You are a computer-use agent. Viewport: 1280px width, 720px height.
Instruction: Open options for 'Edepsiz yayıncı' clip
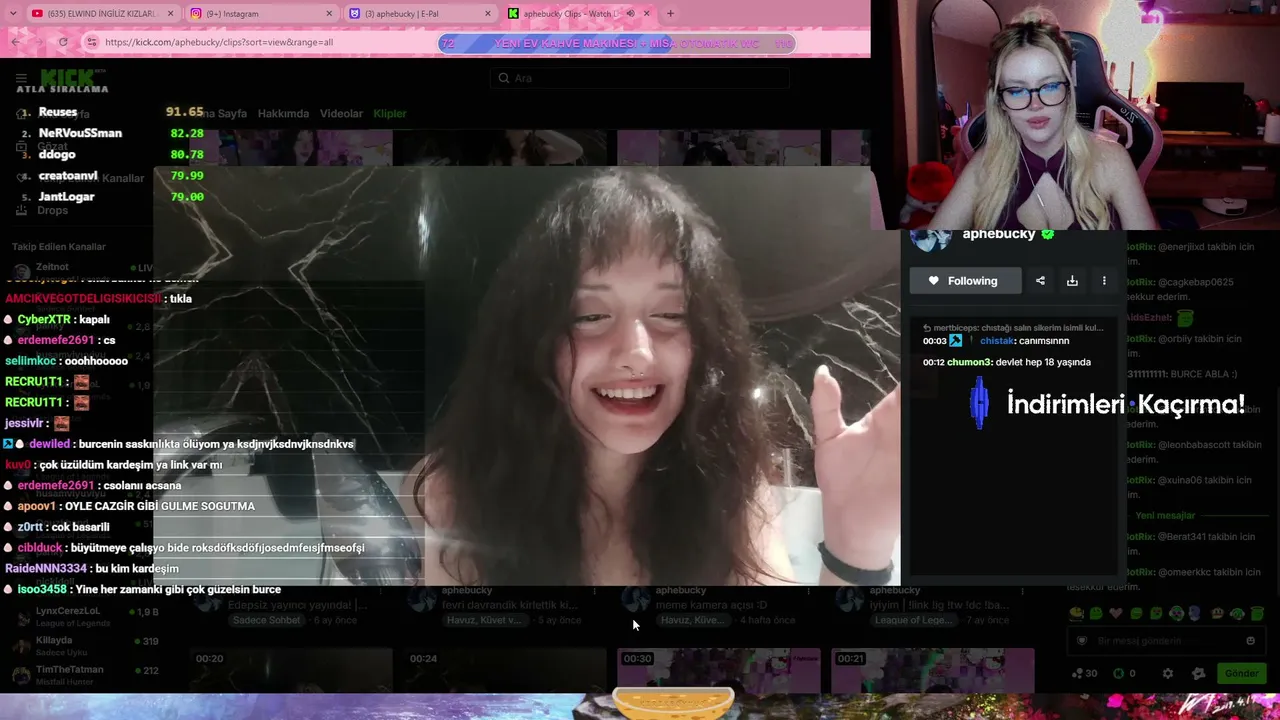pos(379,592)
